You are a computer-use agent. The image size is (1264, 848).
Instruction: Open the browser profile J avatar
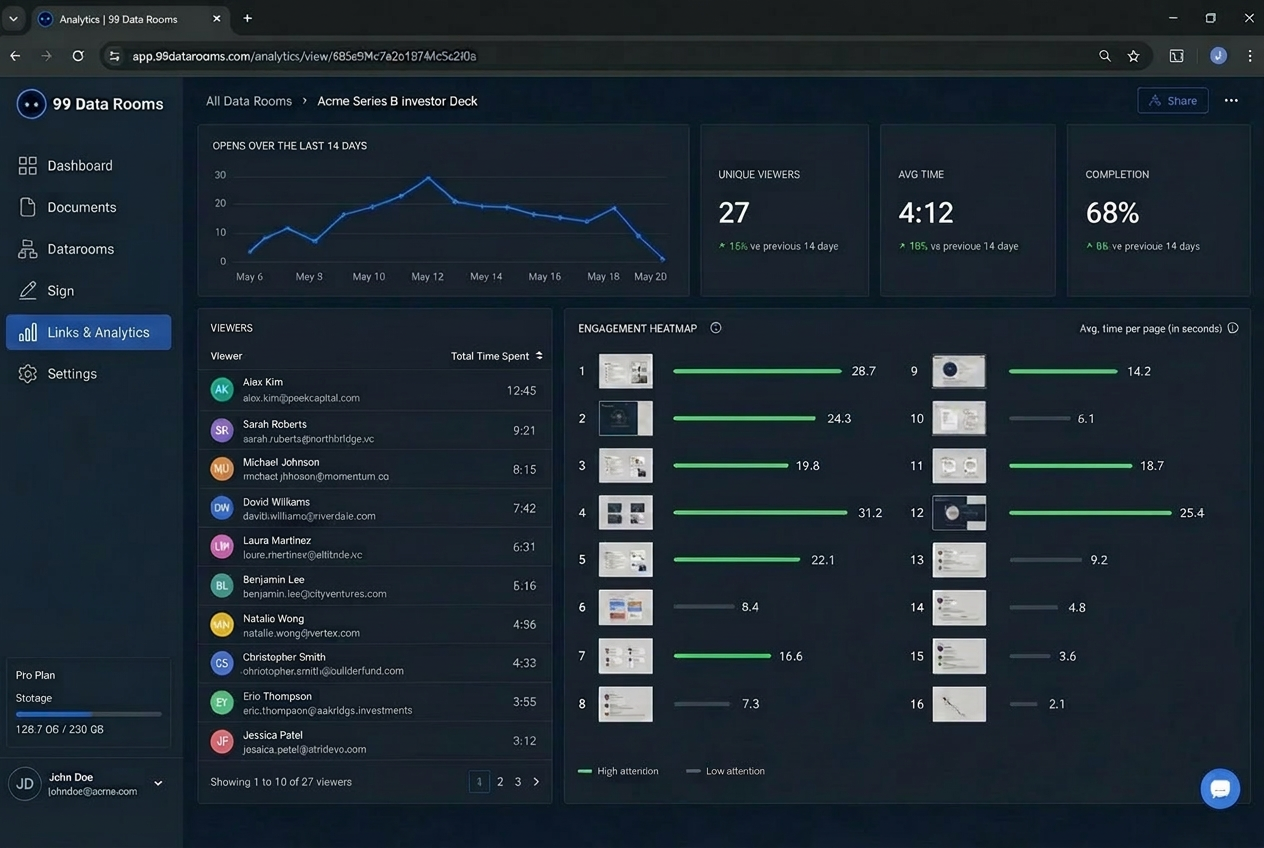tap(1218, 56)
